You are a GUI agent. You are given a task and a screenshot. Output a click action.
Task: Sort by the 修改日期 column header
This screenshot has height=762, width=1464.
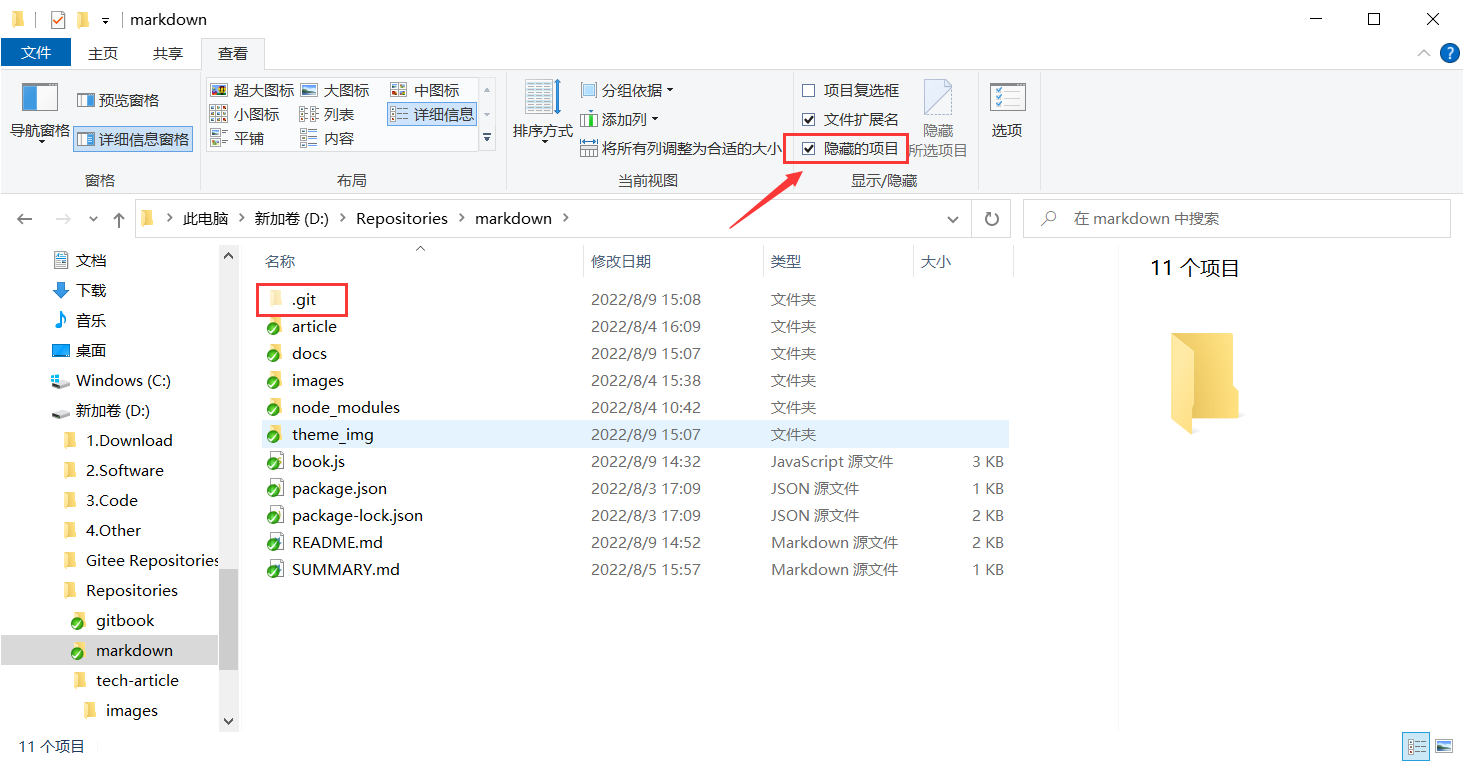621,261
